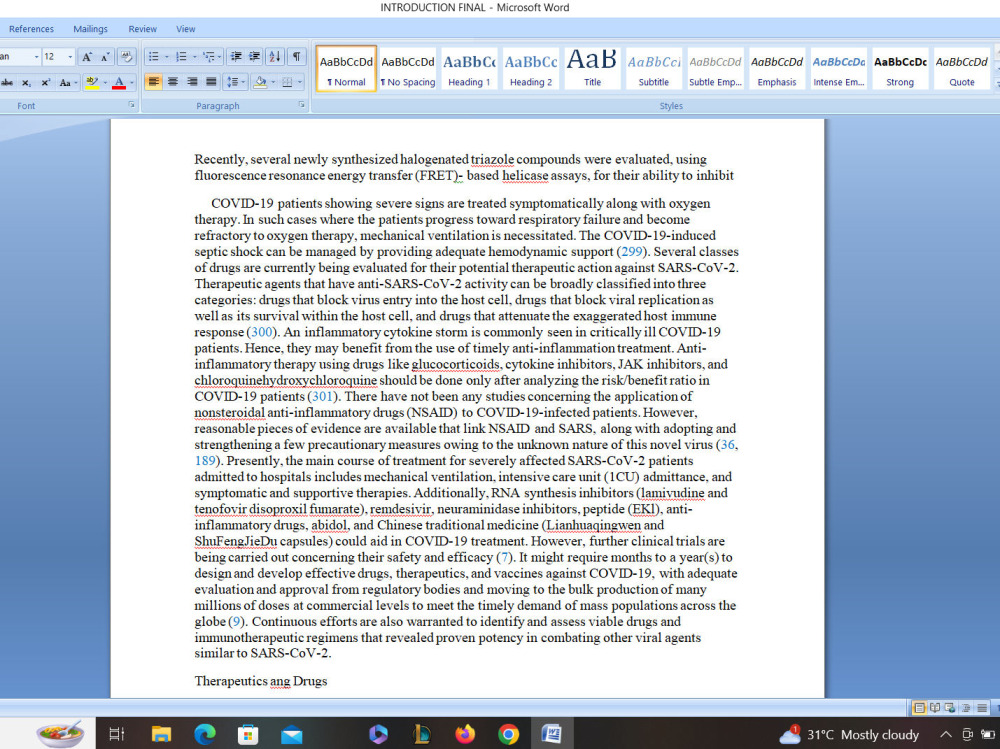This screenshot has width=1000, height=749.
Task: Switch to Outline view
Action: pyautogui.click(x=966, y=708)
